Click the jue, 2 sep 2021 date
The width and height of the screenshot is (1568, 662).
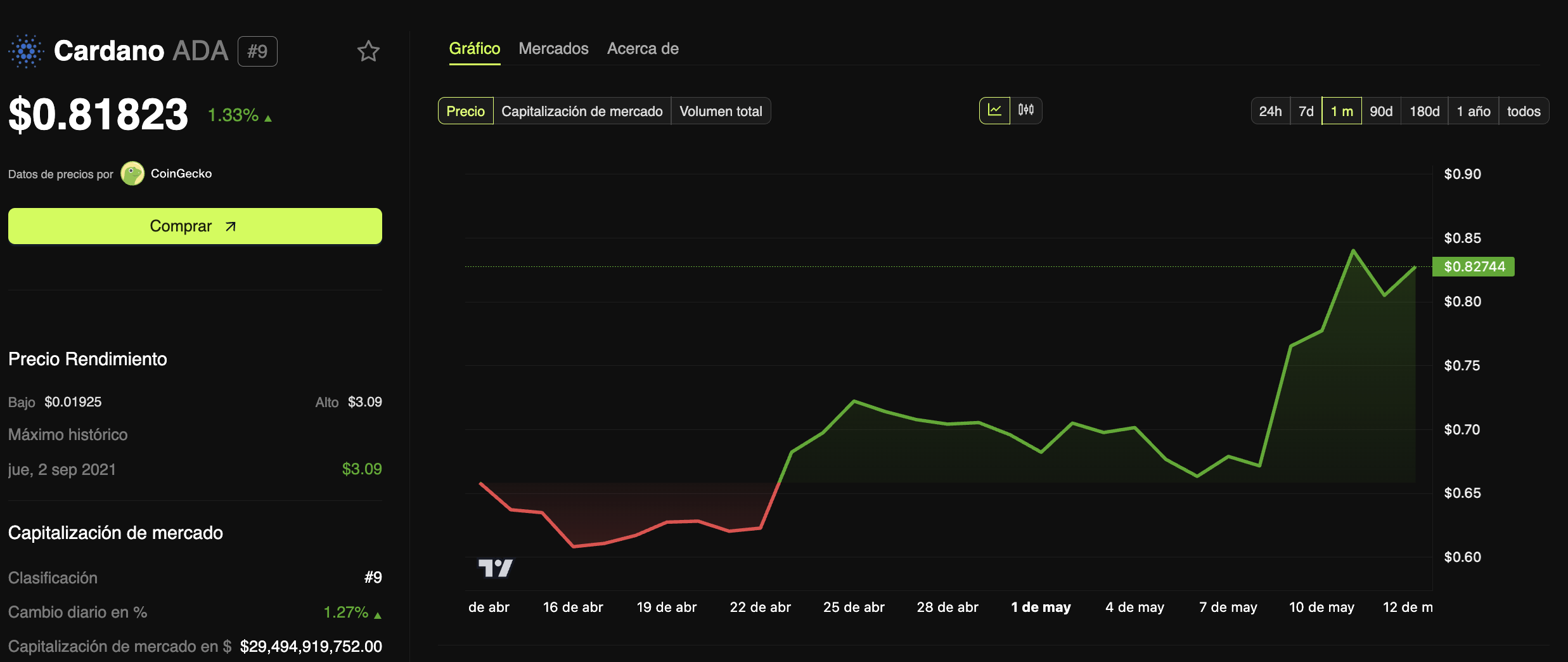click(x=62, y=469)
